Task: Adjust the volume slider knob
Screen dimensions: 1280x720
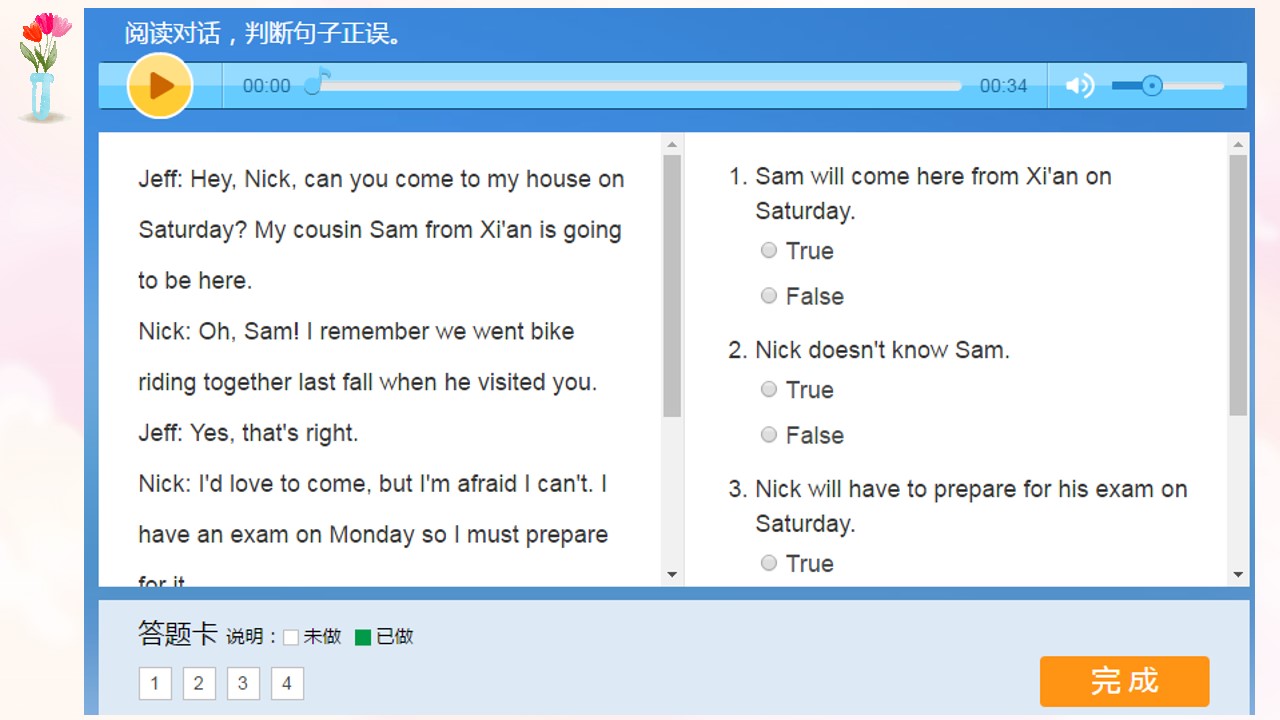Action: click(1152, 86)
